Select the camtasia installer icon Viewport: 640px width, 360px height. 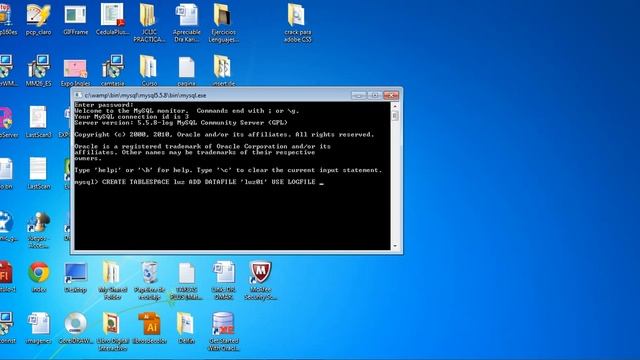113,70
